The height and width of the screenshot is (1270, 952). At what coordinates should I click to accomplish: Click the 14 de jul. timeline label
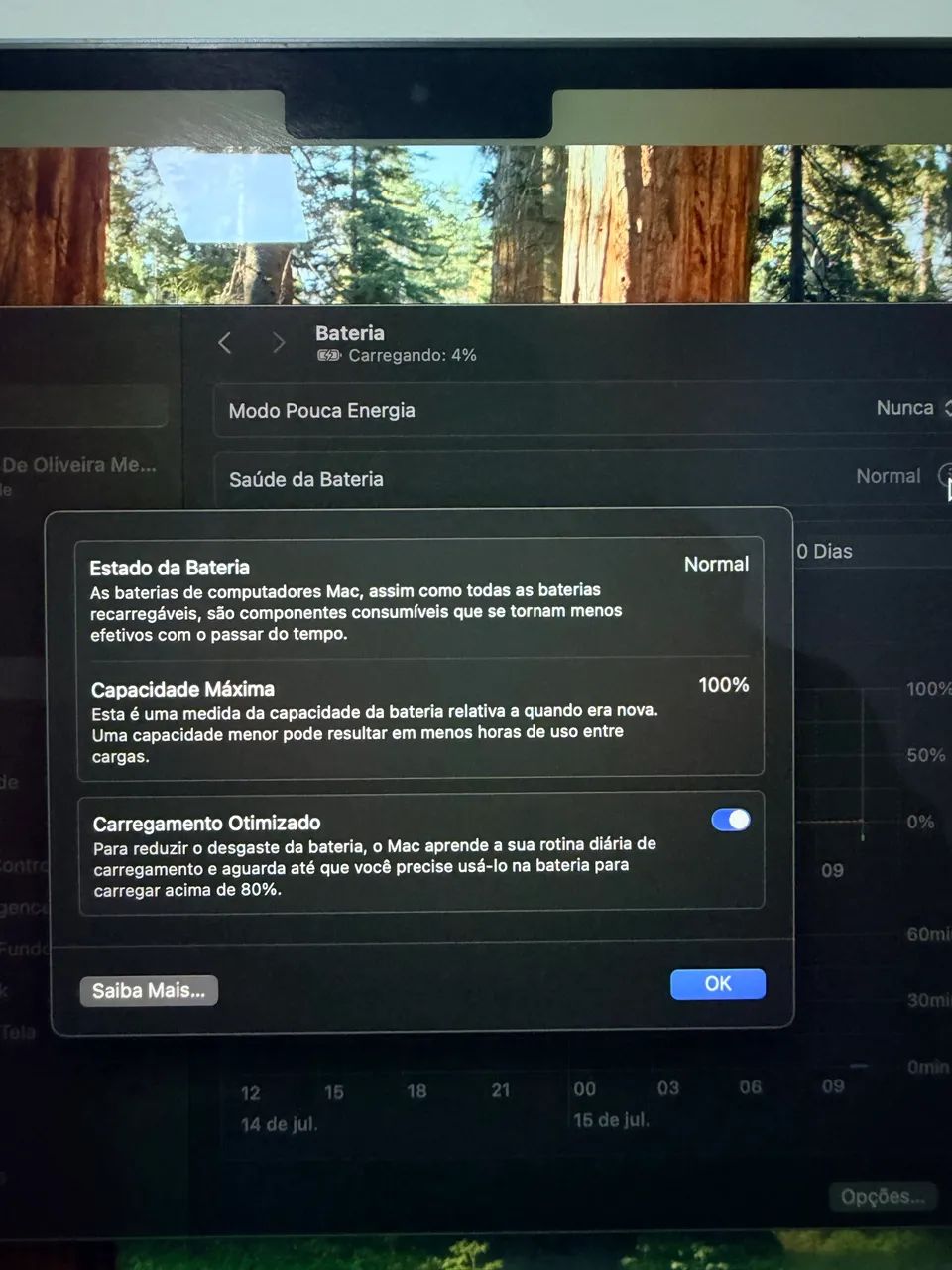[279, 1124]
